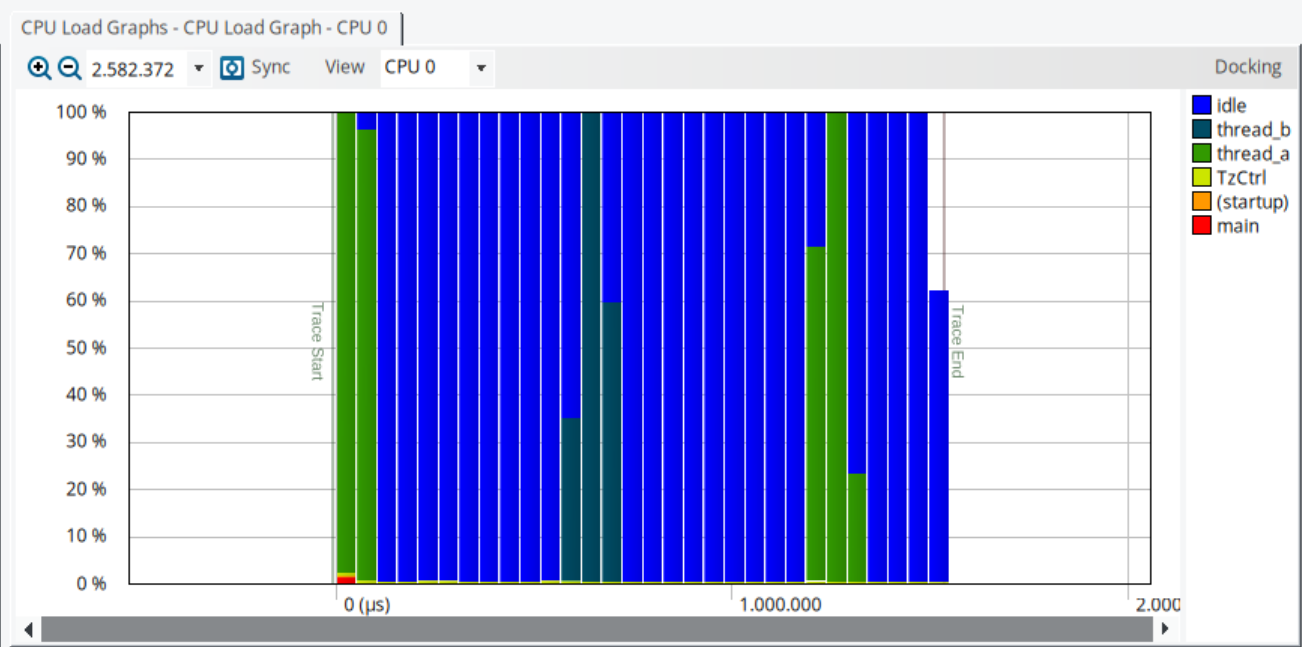This screenshot has width=1302, height=647.
Task: Click the scrollbar left arrow
Action: (27, 630)
